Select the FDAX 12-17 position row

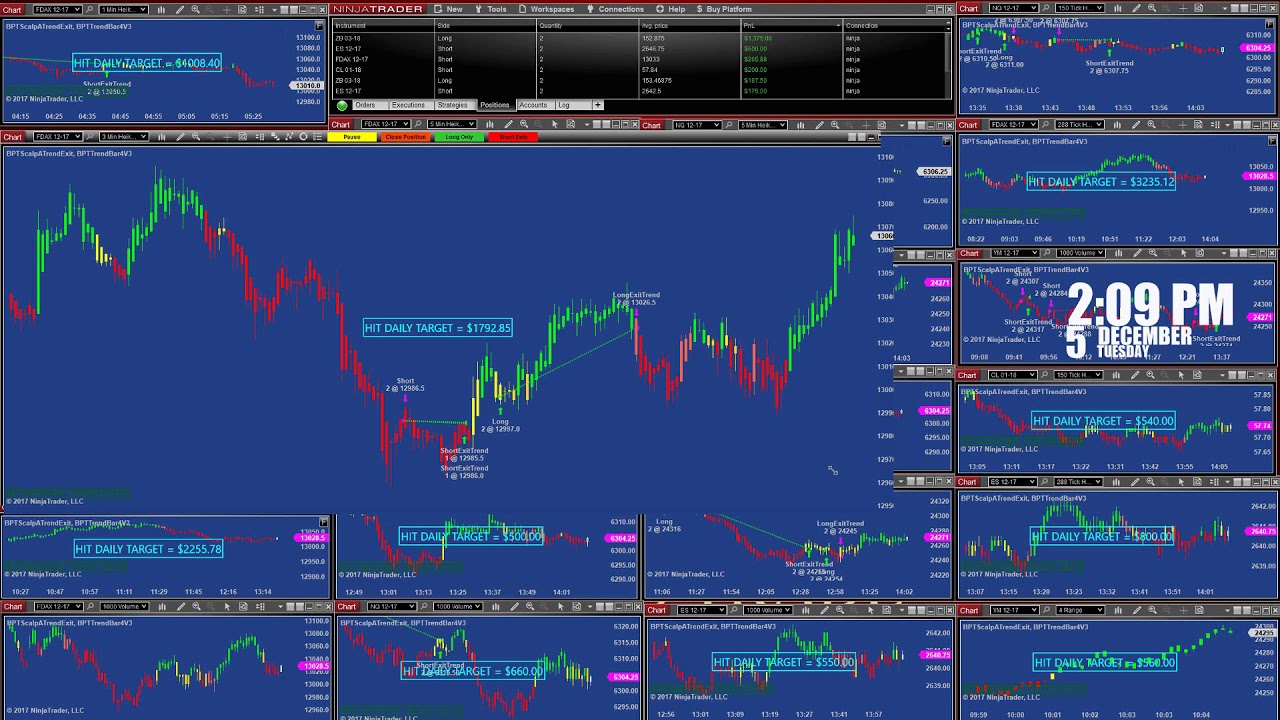[638, 59]
